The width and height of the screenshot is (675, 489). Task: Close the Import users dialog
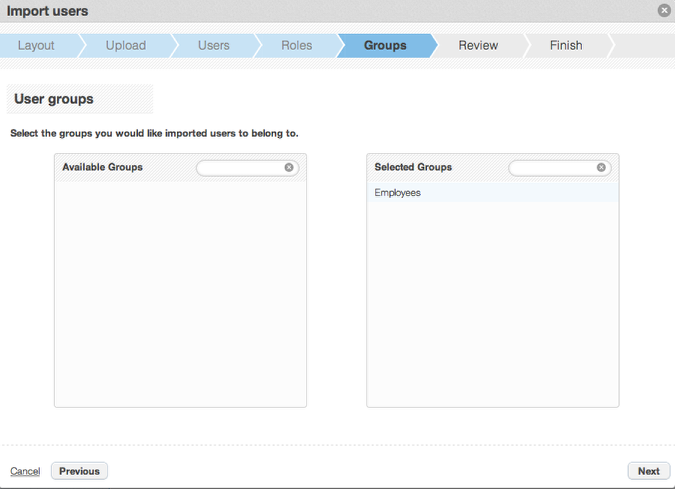tap(664, 10)
